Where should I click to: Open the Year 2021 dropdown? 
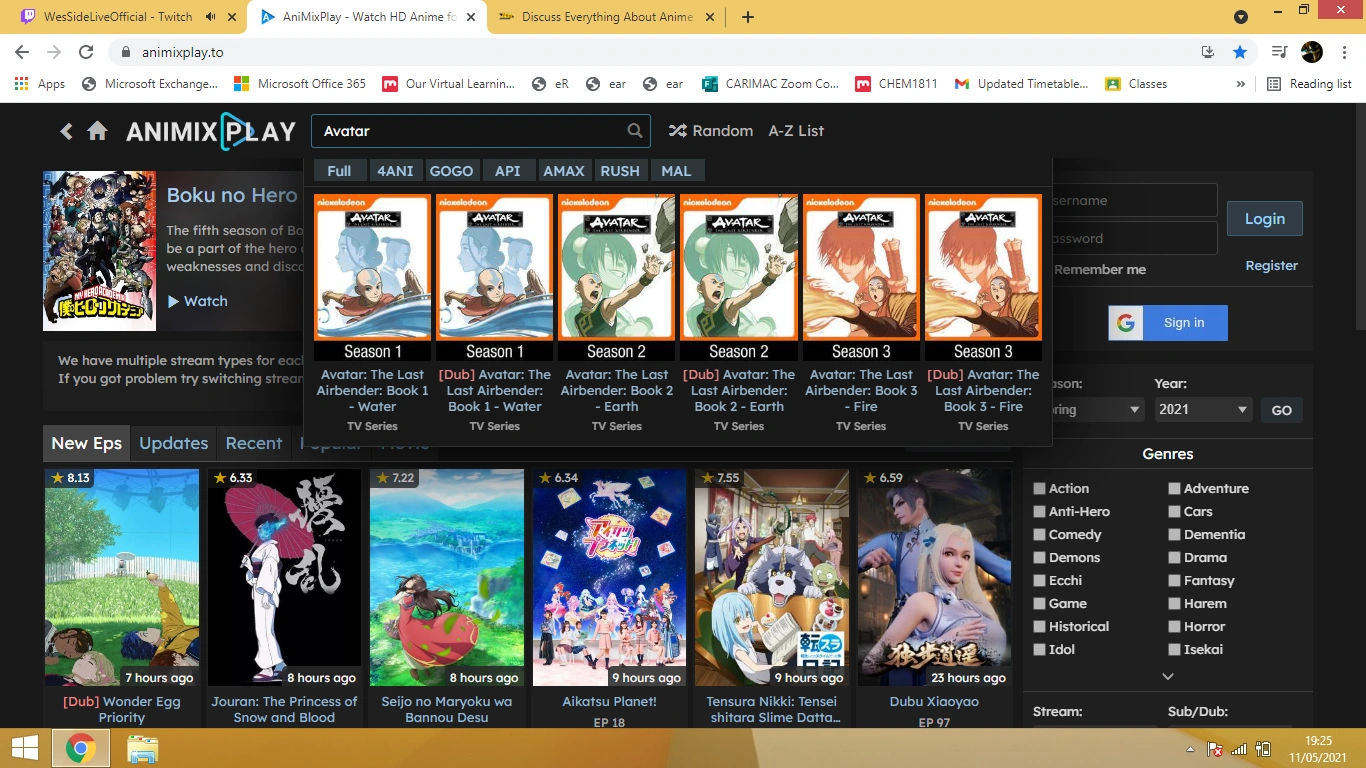point(1203,409)
